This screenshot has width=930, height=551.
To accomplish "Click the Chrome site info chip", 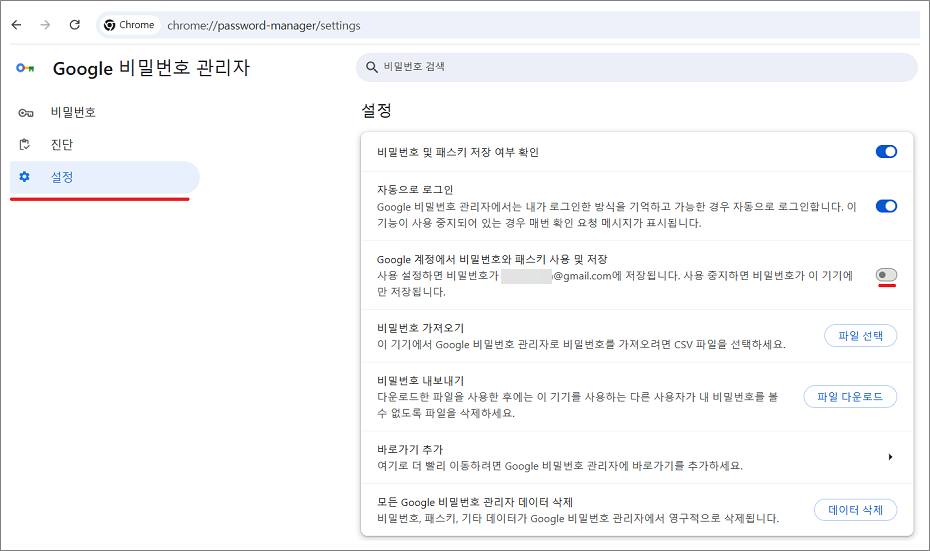I will [129, 25].
